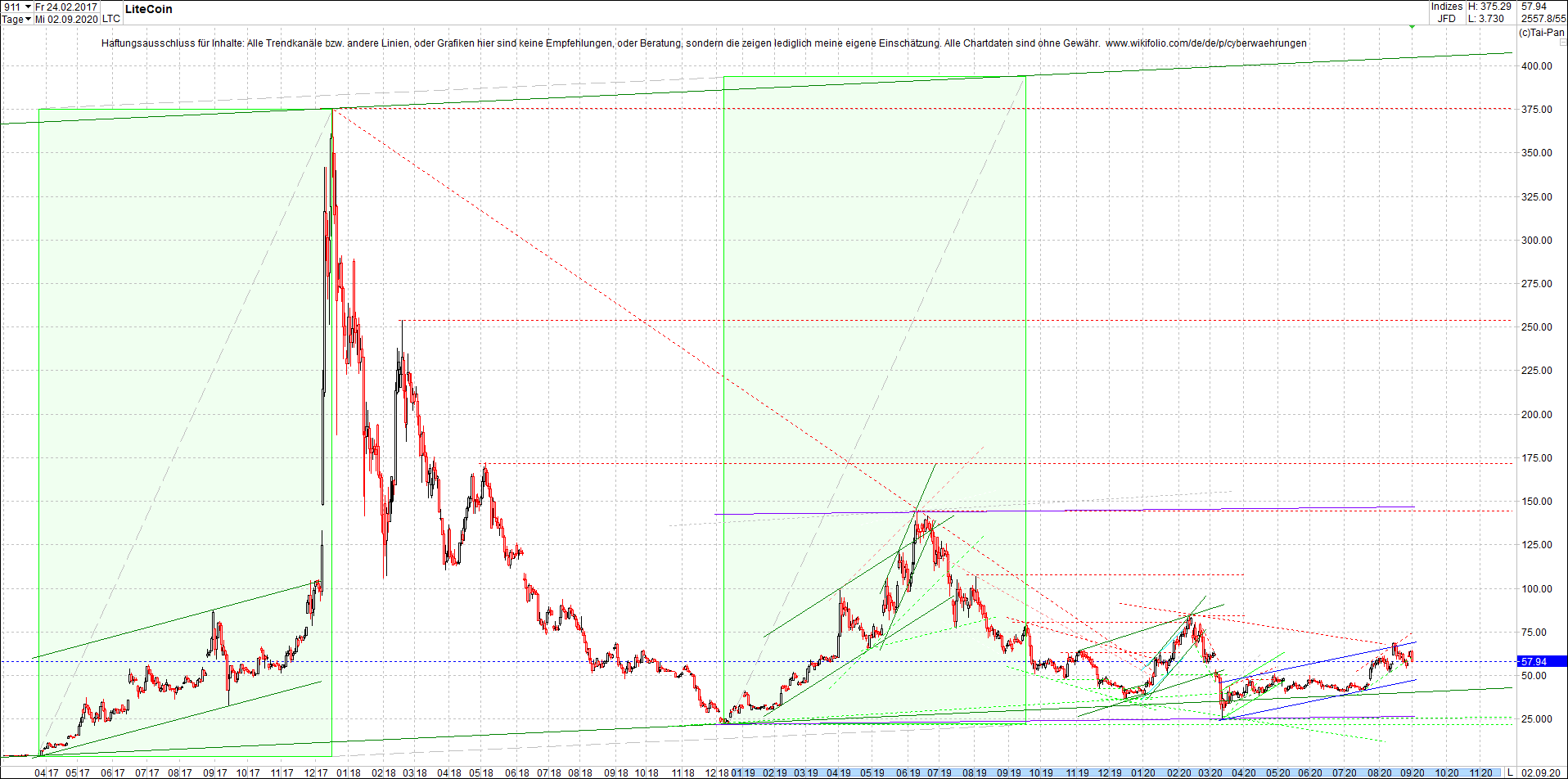Click the "L" button at bottom right
This screenshot has width=1568, height=779.
pyautogui.click(x=1510, y=772)
